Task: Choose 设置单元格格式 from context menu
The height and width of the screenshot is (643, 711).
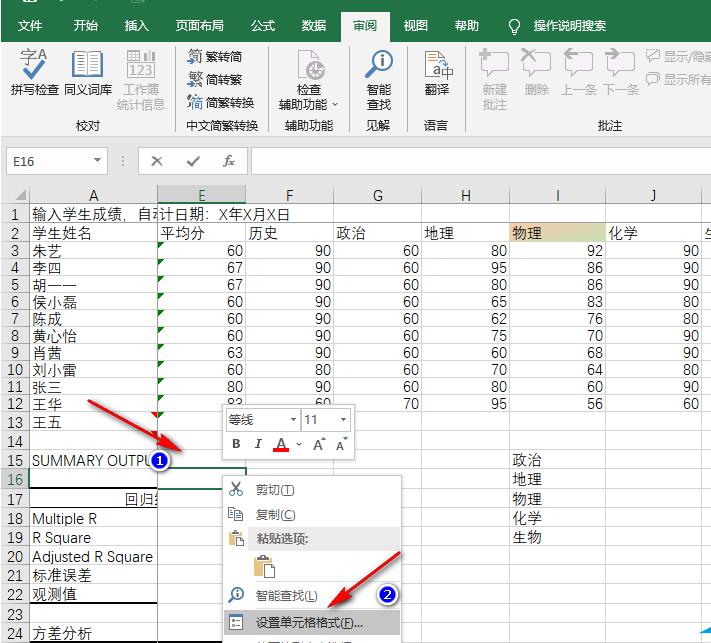Action: pos(312,623)
